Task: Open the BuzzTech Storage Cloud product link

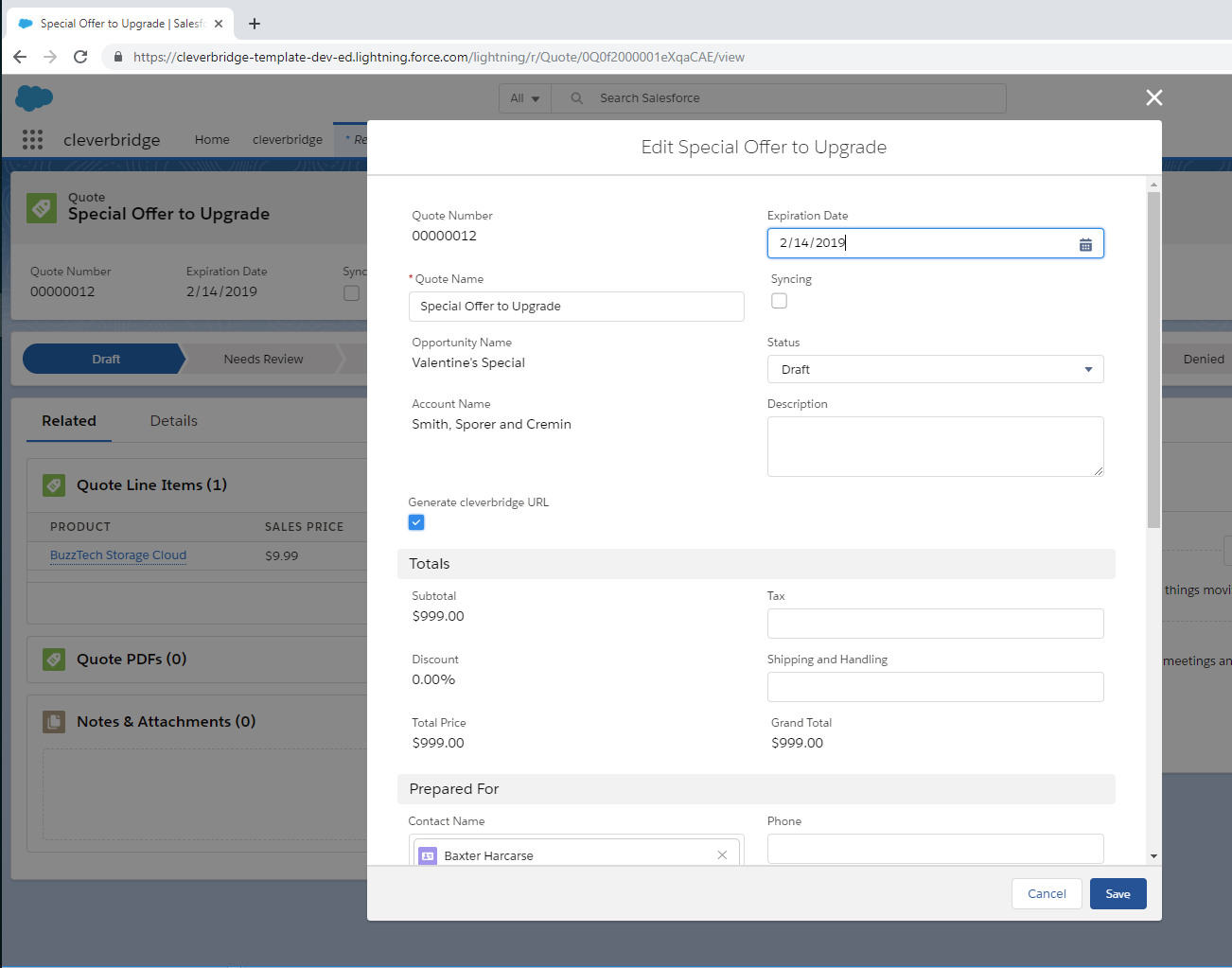Action: [118, 555]
